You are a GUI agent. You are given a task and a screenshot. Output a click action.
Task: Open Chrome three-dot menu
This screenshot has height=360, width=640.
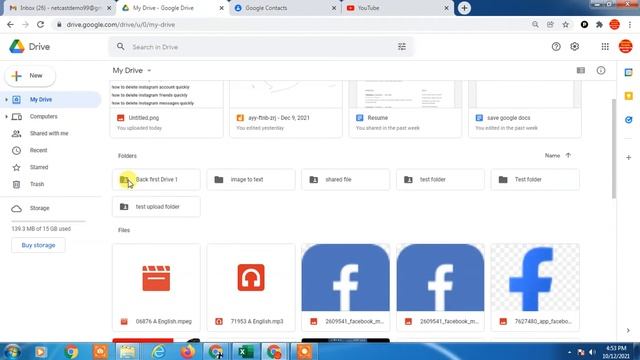(630, 24)
